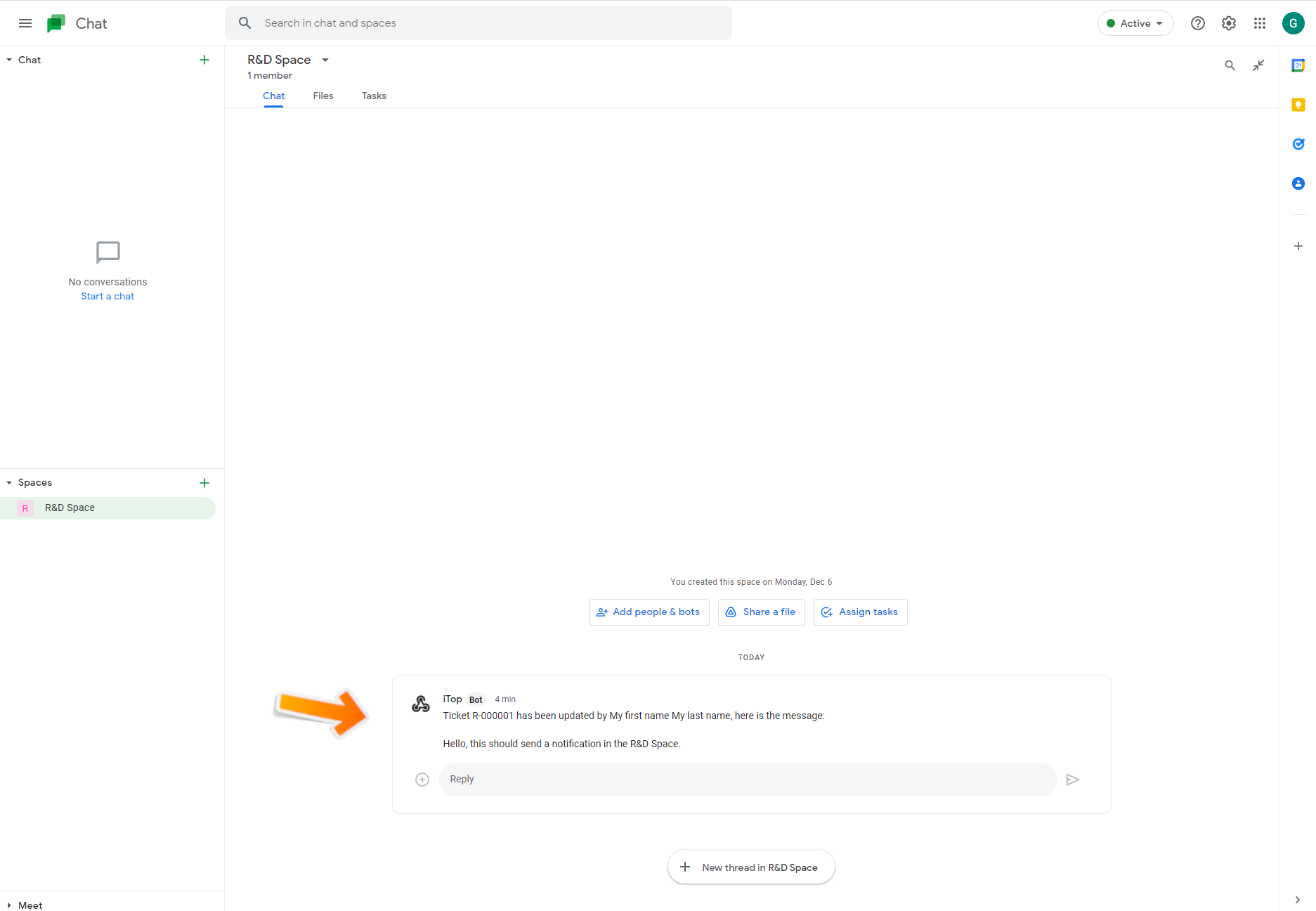This screenshot has height=911, width=1316.
Task: Collapse the conversation view with arrows icon
Action: pyautogui.click(x=1258, y=65)
